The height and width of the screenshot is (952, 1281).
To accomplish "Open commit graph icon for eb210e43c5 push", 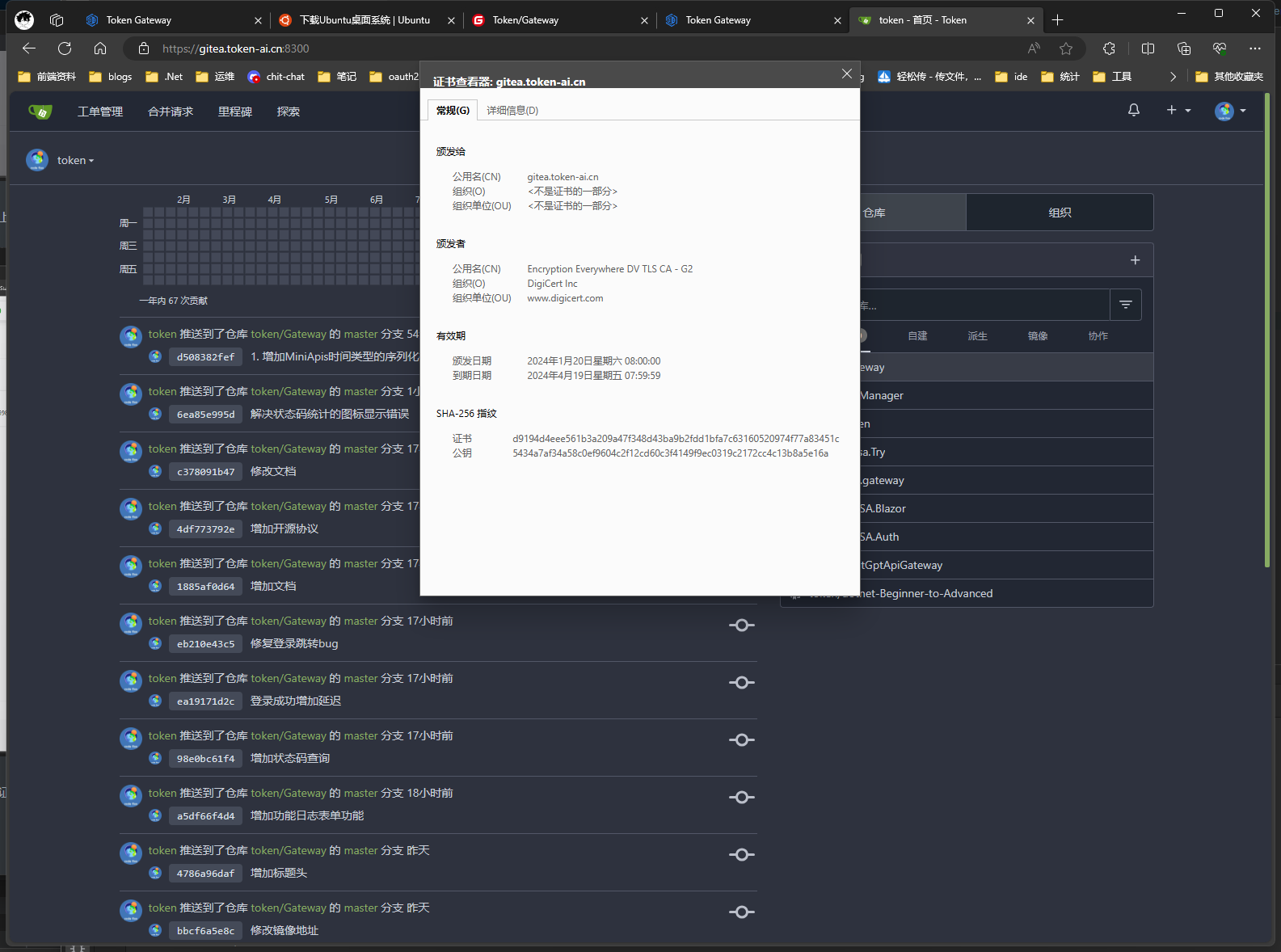I will tap(742, 626).
